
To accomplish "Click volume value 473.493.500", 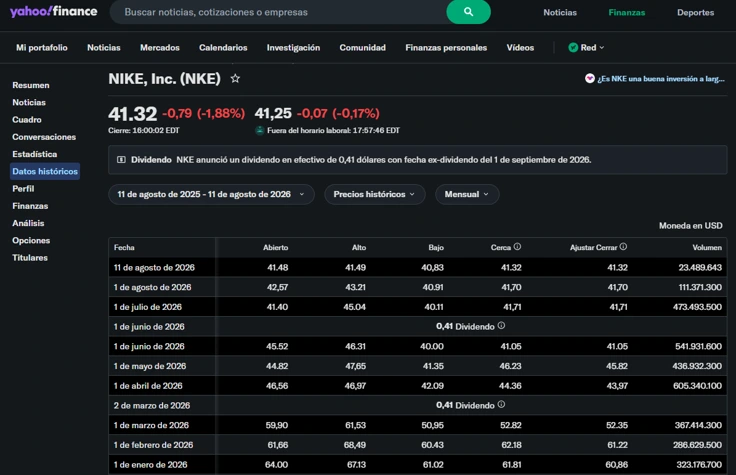I will pyautogui.click(x=697, y=307).
